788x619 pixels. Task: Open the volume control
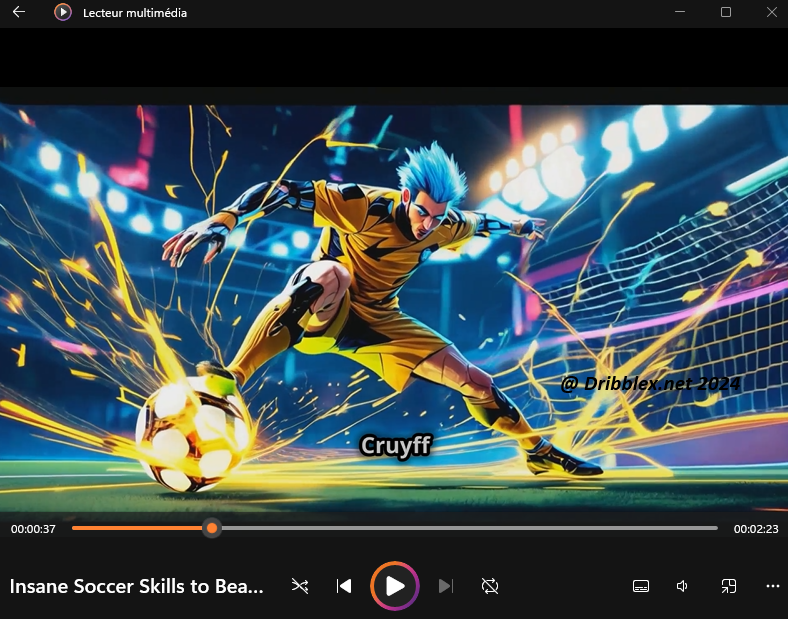coord(683,586)
